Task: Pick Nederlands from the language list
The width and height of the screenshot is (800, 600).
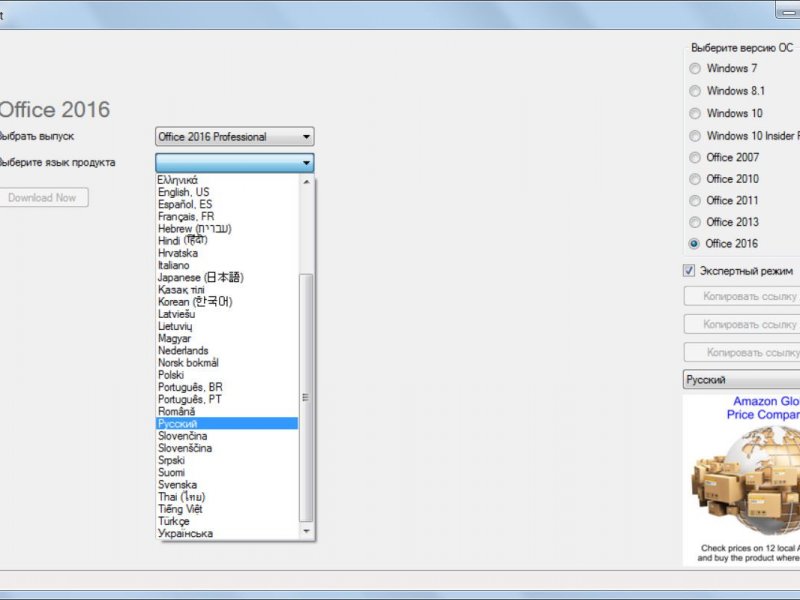Action: (x=227, y=351)
